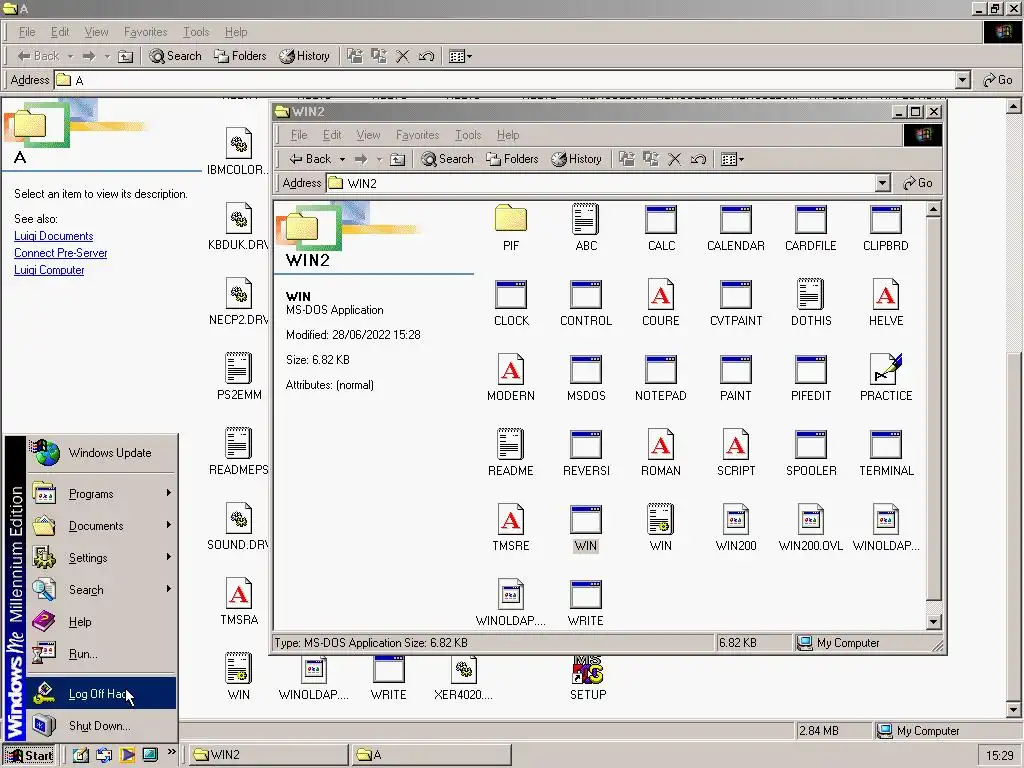Open the PIF folder in WIN2 window
The height and width of the screenshot is (768, 1024).
[x=511, y=219]
